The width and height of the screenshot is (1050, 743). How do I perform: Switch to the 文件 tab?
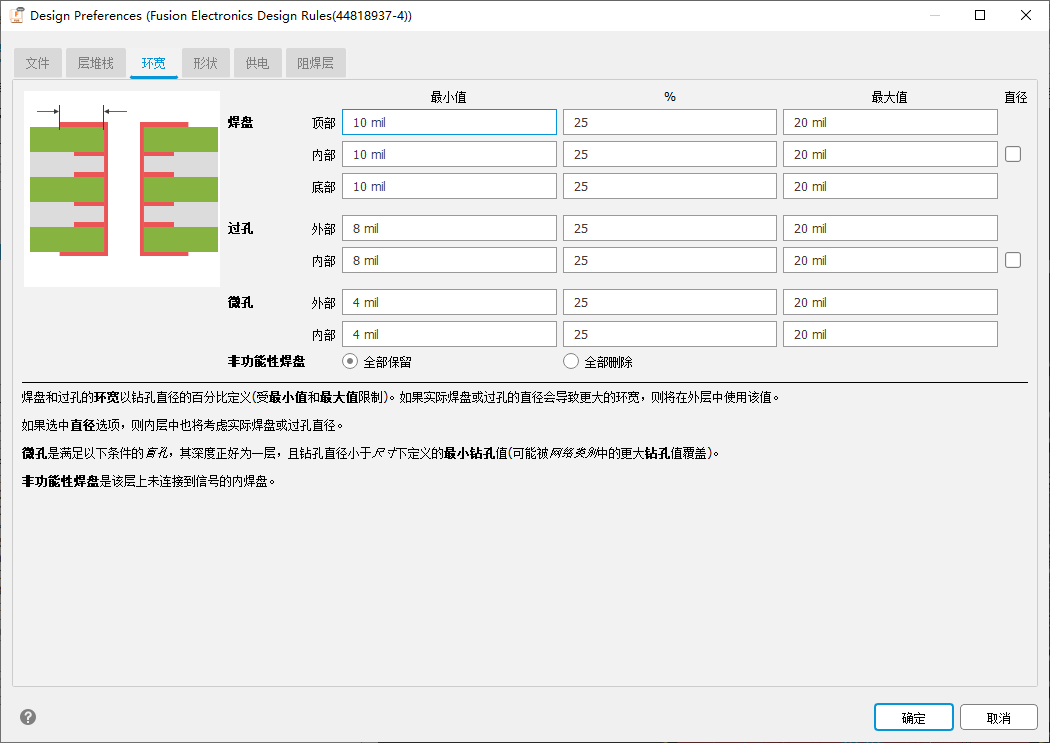click(x=37, y=62)
